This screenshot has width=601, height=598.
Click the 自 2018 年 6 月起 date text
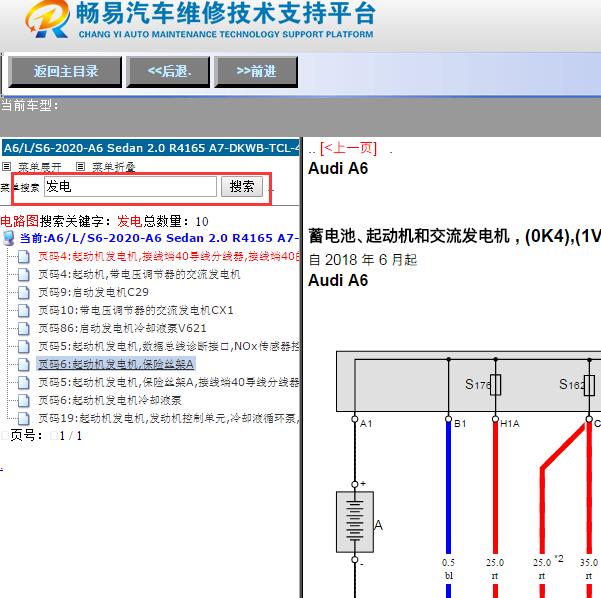tap(363, 260)
